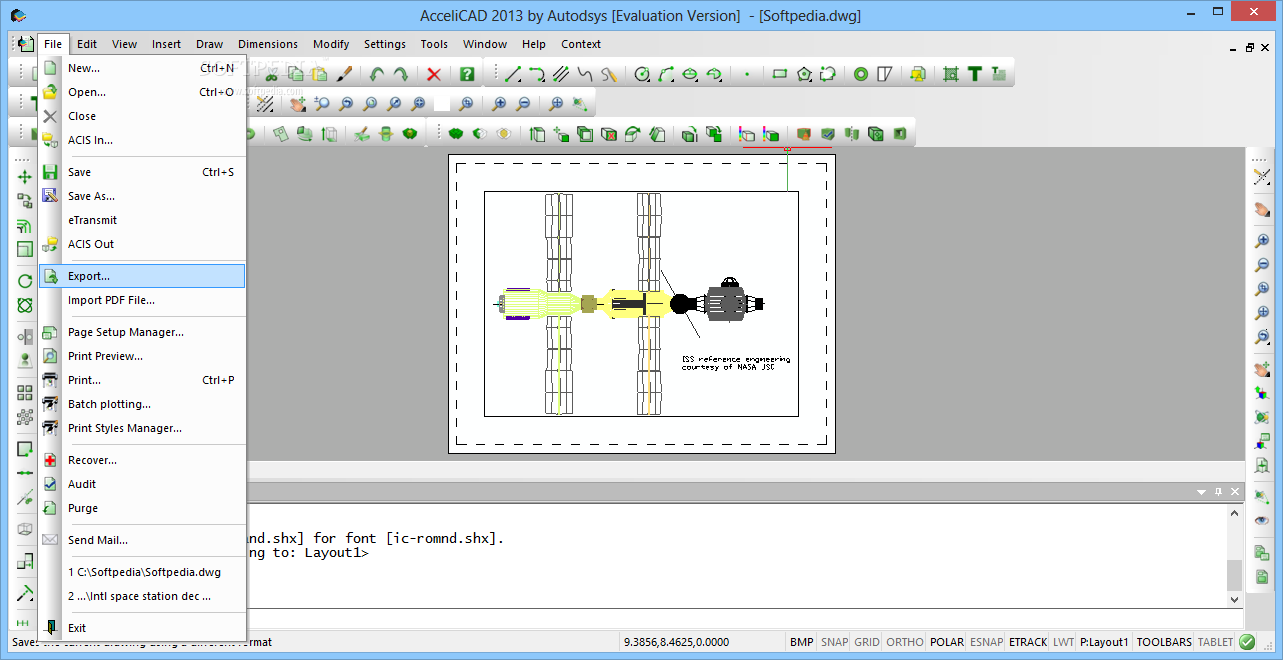Toggle TABLET in the status bar
The image size is (1283, 660).
(x=1216, y=642)
